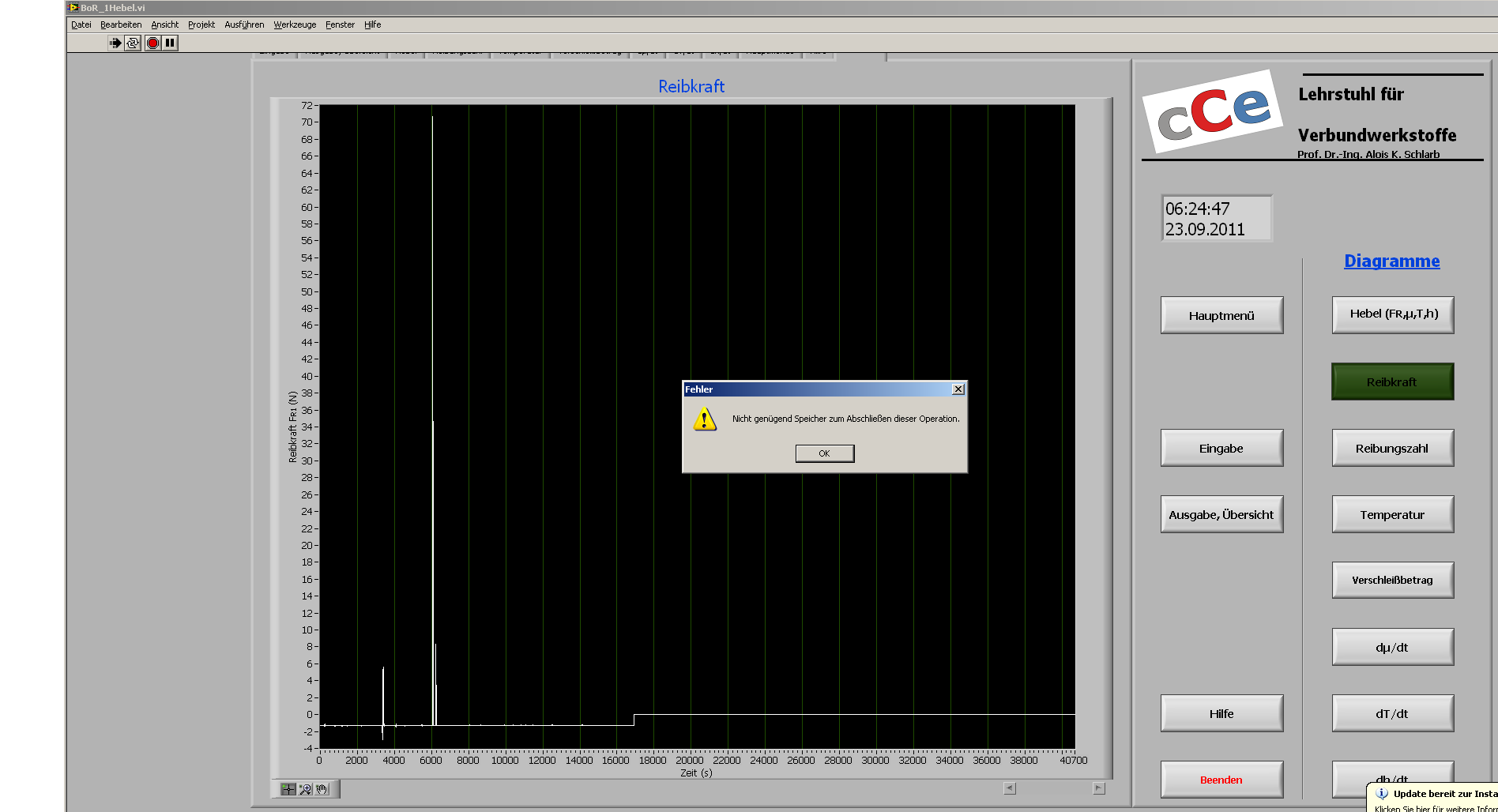Open the Hilfe menu in menu bar
The width and height of the screenshot is (1498, 812).
click(x=373, y=24)
